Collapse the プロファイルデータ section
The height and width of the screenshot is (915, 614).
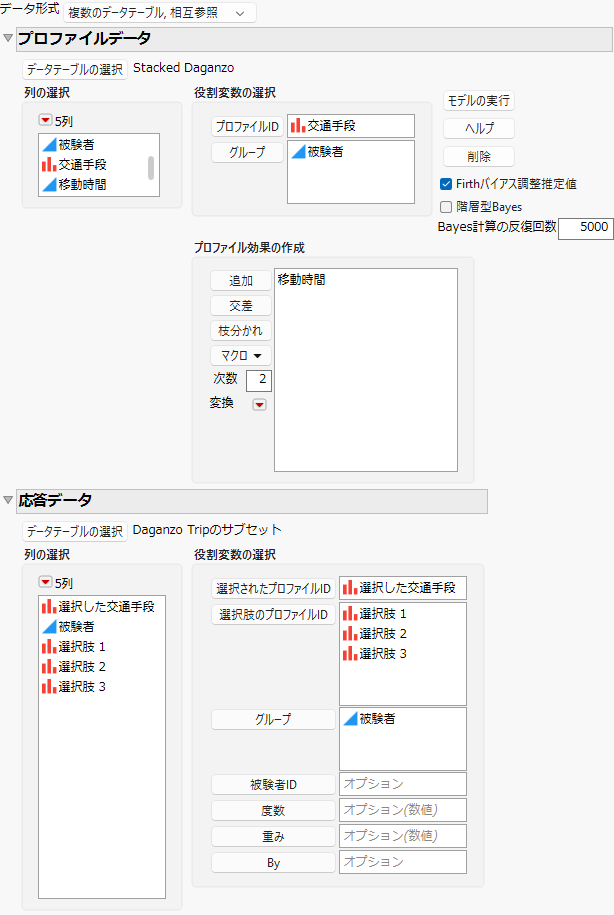coord(8,38)
